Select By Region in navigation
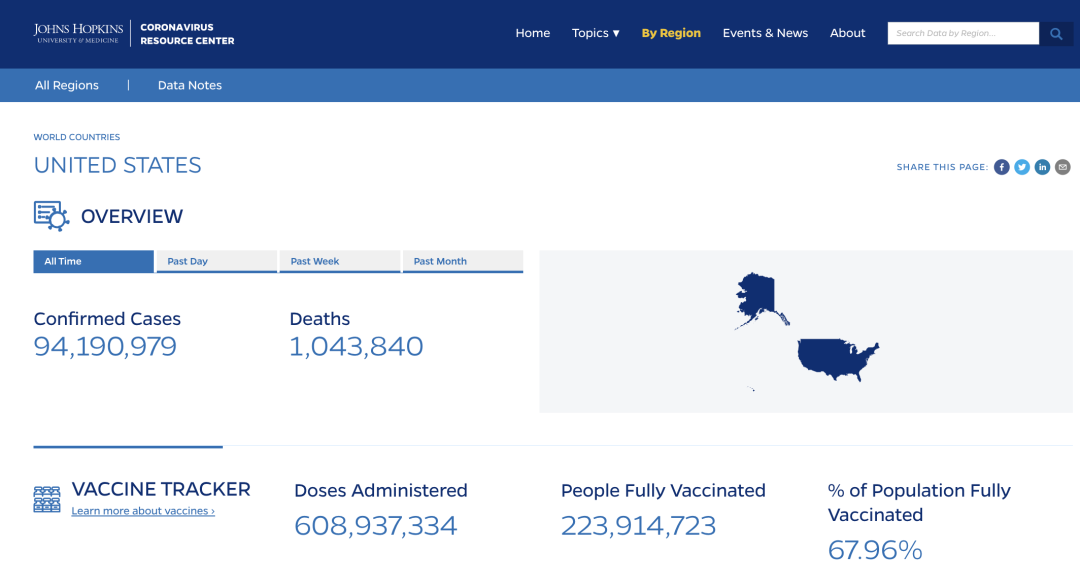This screenshot has height=585, width=1080. click(671, 33)
